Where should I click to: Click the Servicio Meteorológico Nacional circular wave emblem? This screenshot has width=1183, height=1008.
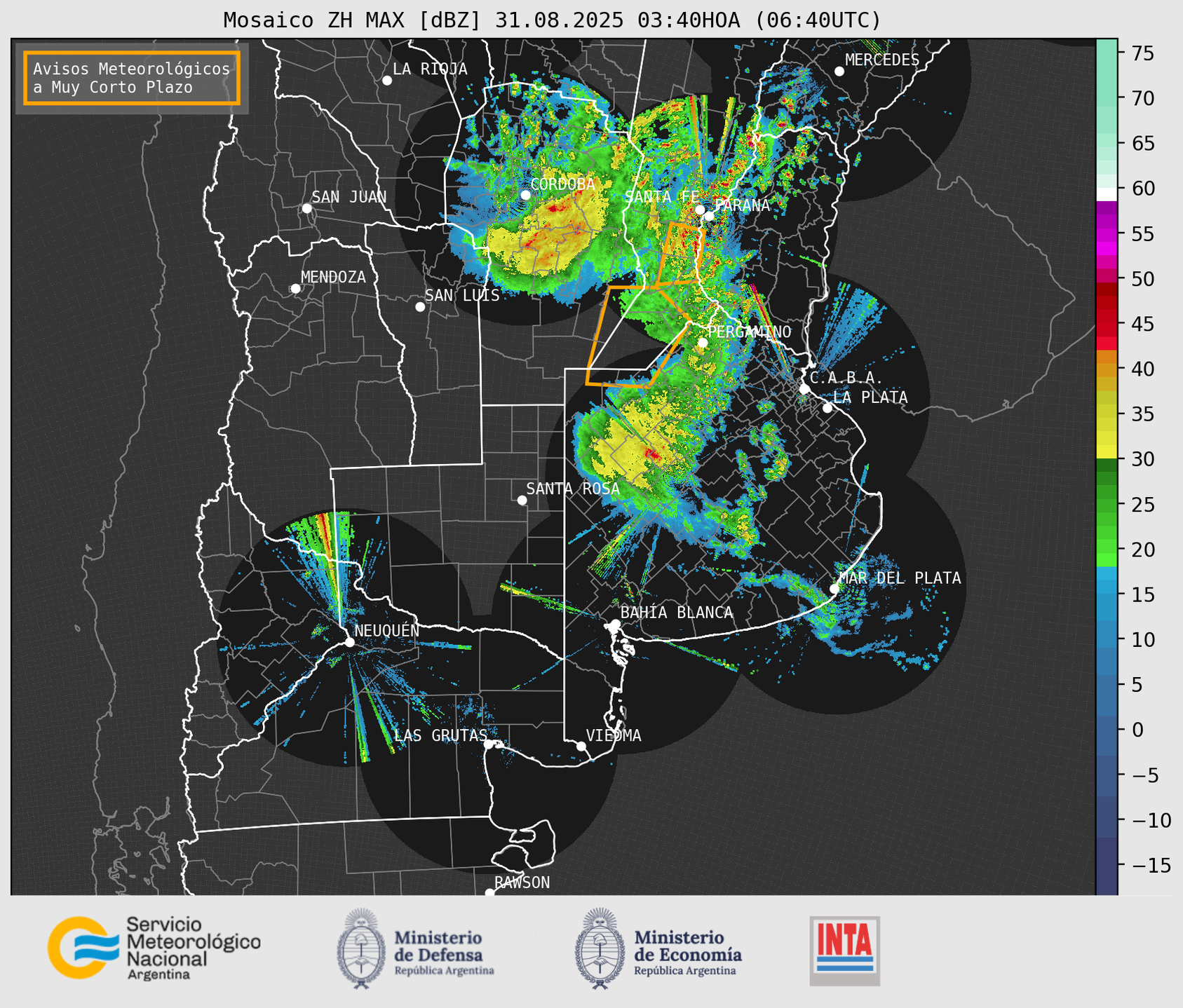pyautogui.click(x=82, y=948)
